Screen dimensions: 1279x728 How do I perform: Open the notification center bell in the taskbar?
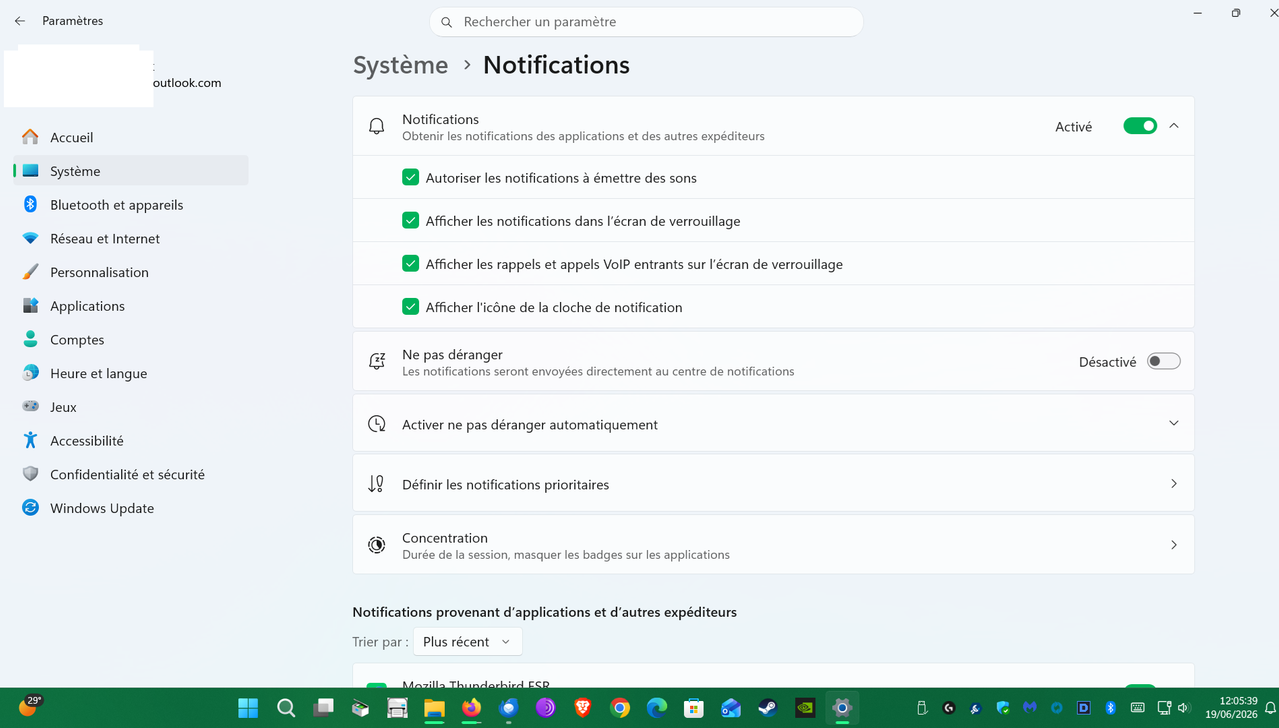tap(1271, 708)
